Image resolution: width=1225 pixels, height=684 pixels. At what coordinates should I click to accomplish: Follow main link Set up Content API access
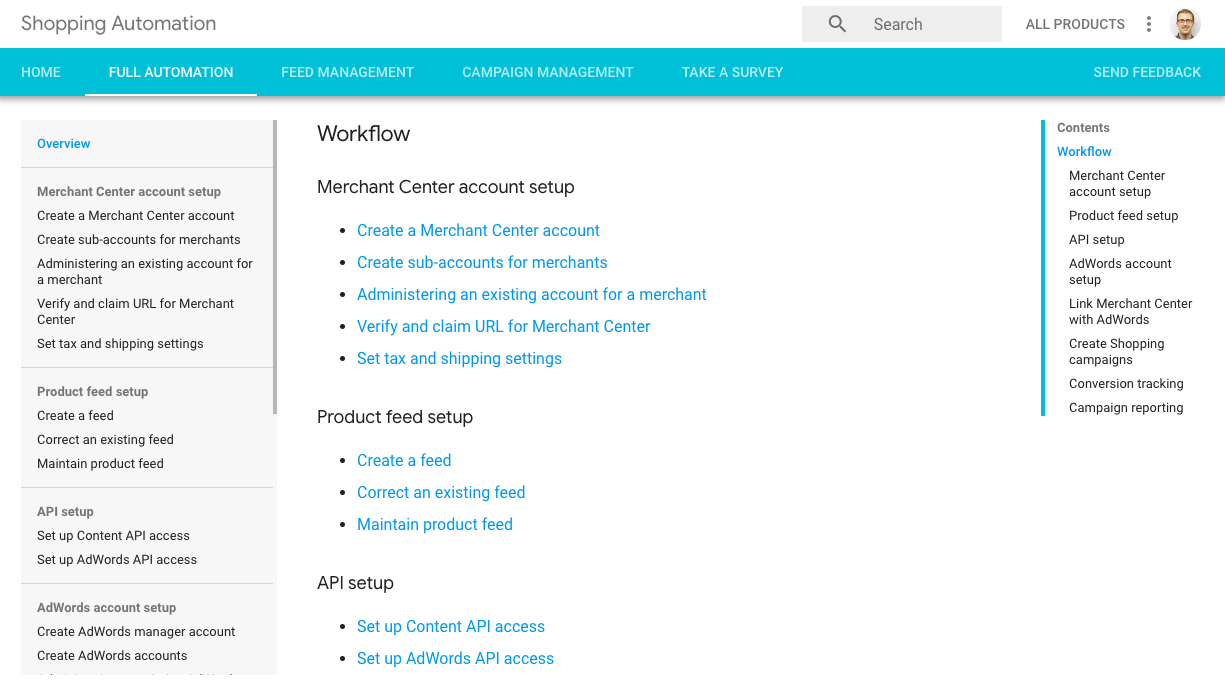point(451,627)
